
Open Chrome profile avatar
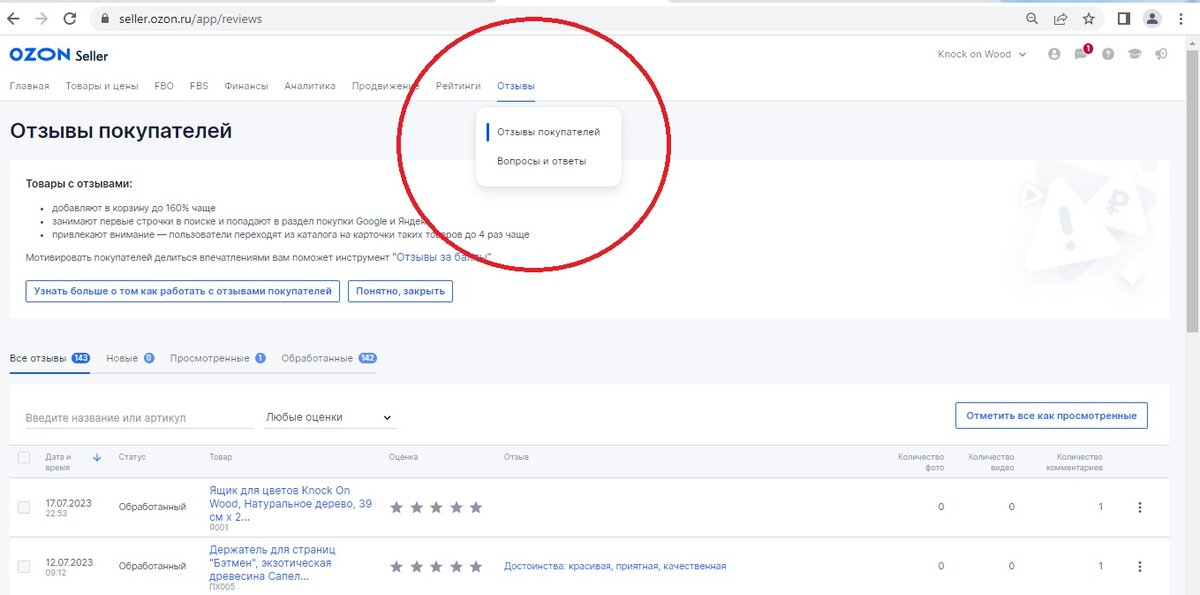(1152, 18)
